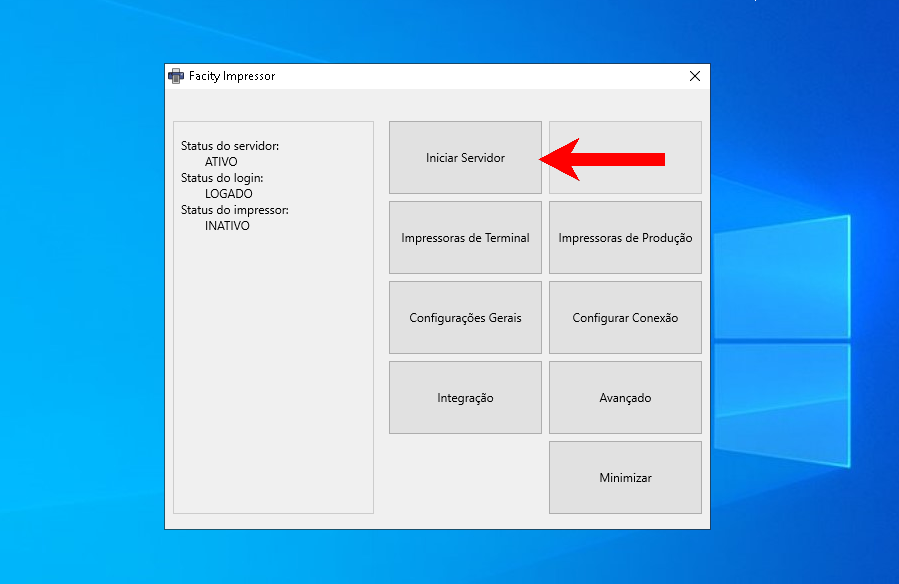Open the Integração section
The width and height of the screenshot is (899, 584).
[x=465, y=397]
